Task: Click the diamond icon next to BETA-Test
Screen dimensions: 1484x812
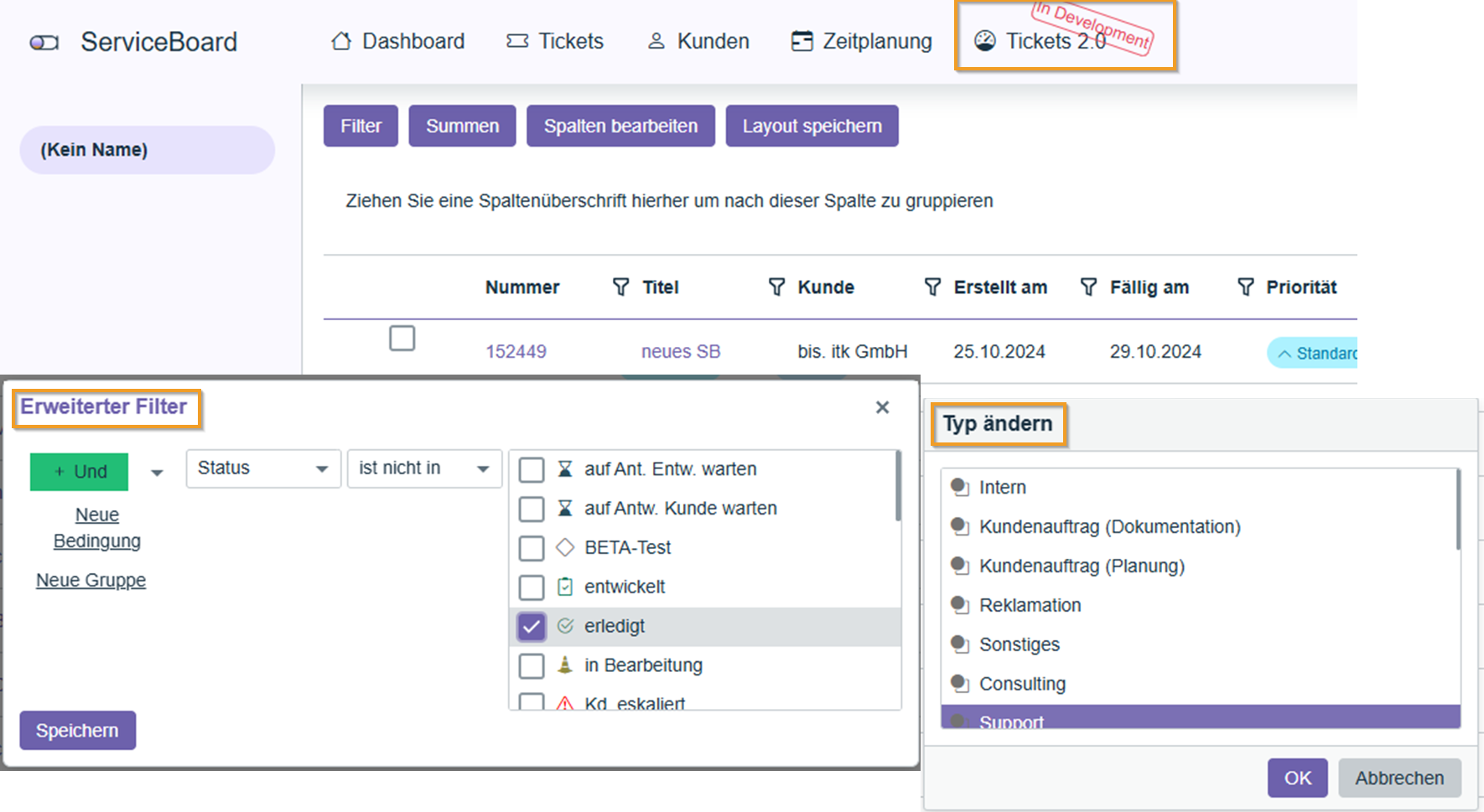Action: [565, 548]
